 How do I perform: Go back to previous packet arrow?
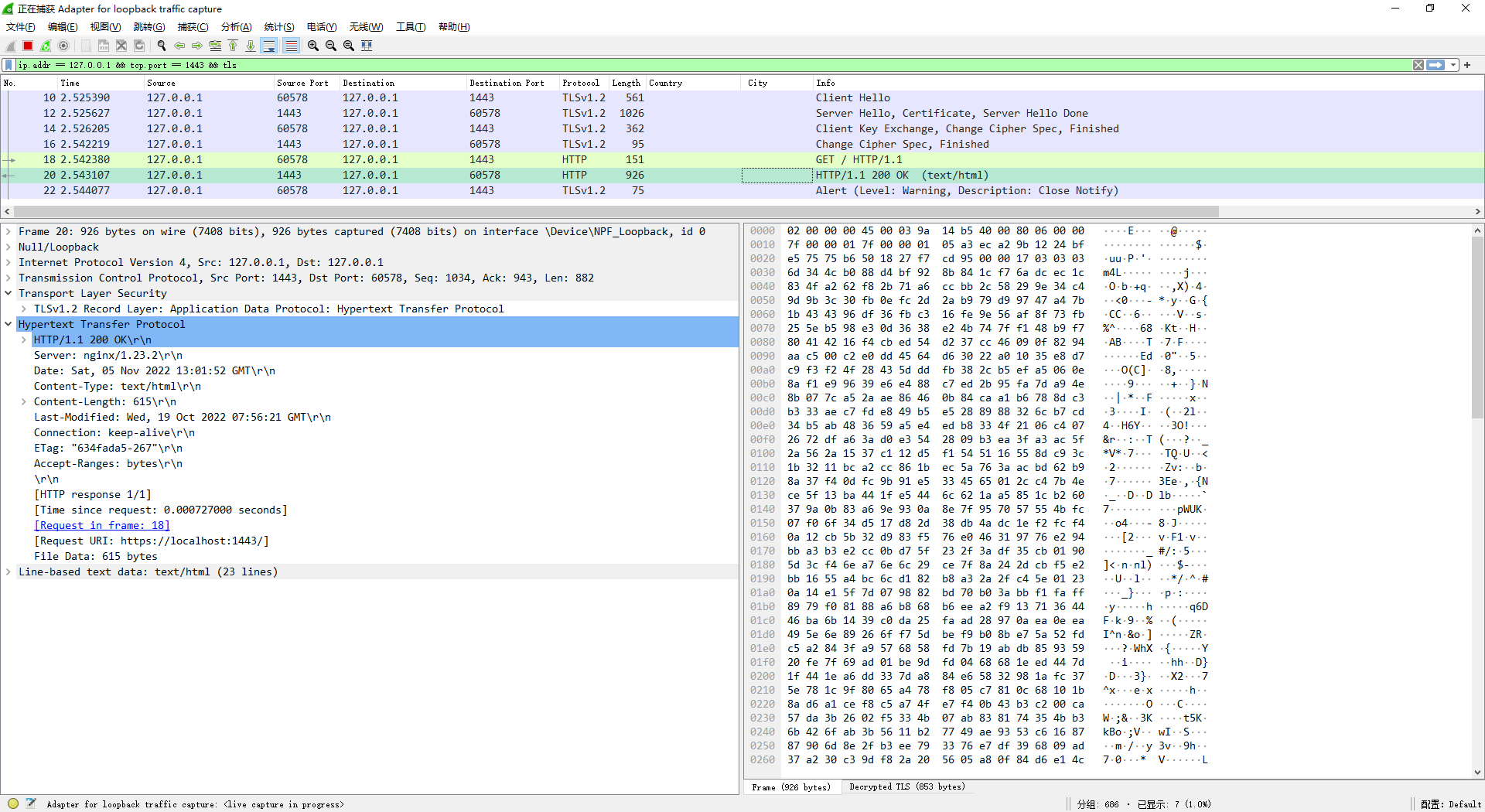click(179, 46)
